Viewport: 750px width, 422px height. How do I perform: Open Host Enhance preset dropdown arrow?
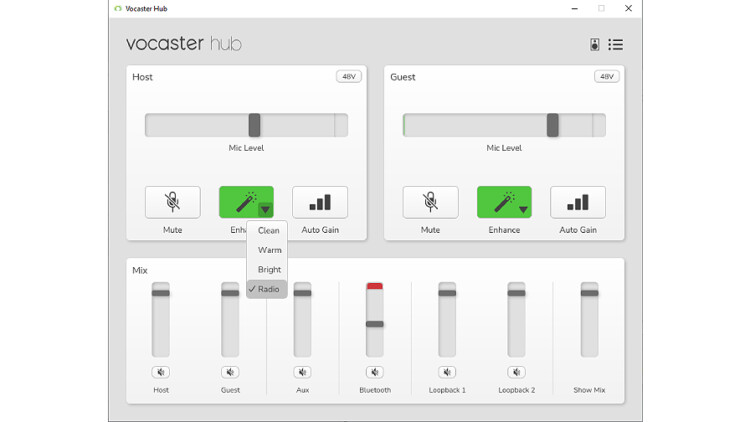pyautogui.click(x=265, y=209)
